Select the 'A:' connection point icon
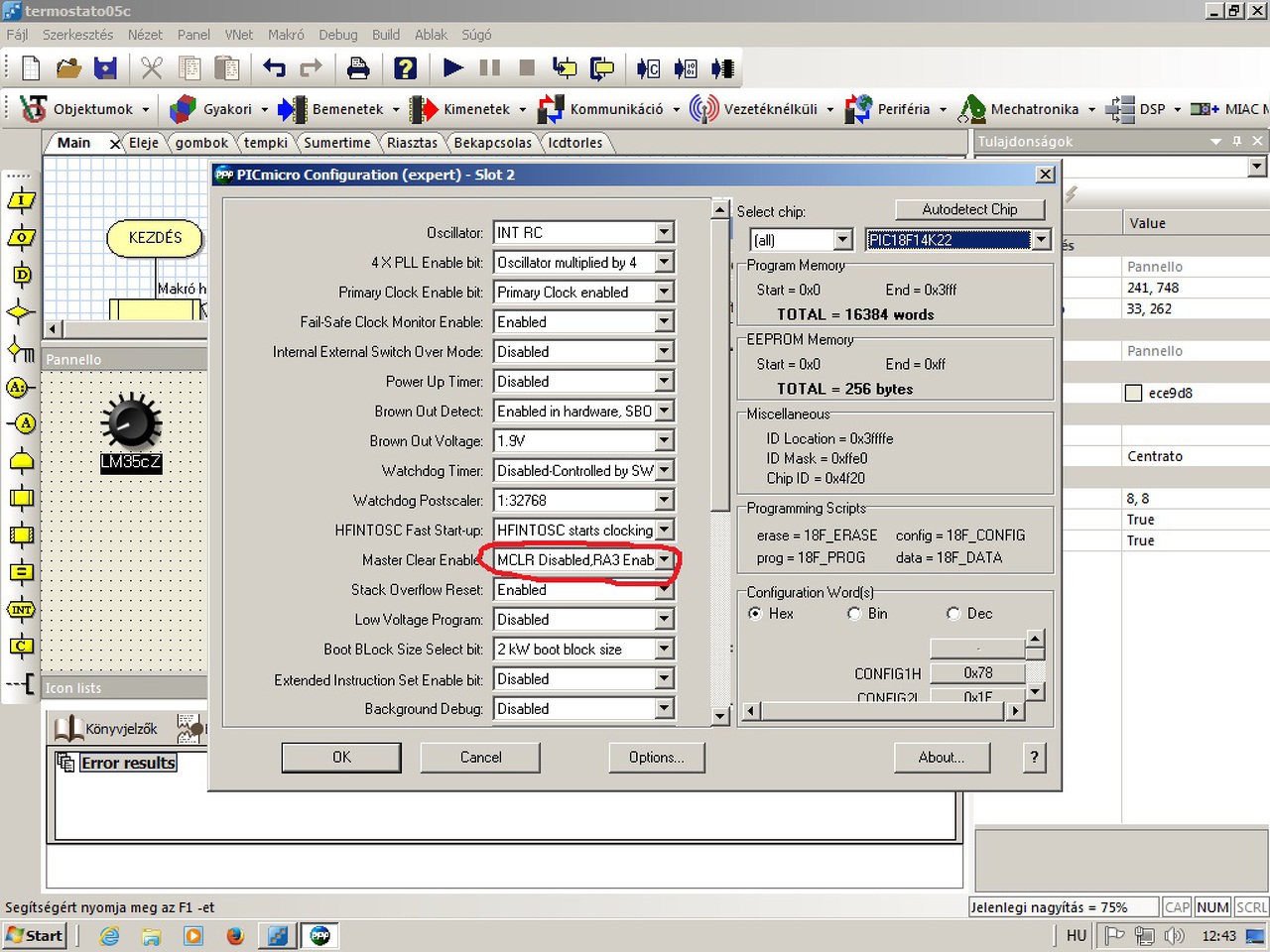The height and width of the screenshot is (952, 1270). click(x=19, y=387)
